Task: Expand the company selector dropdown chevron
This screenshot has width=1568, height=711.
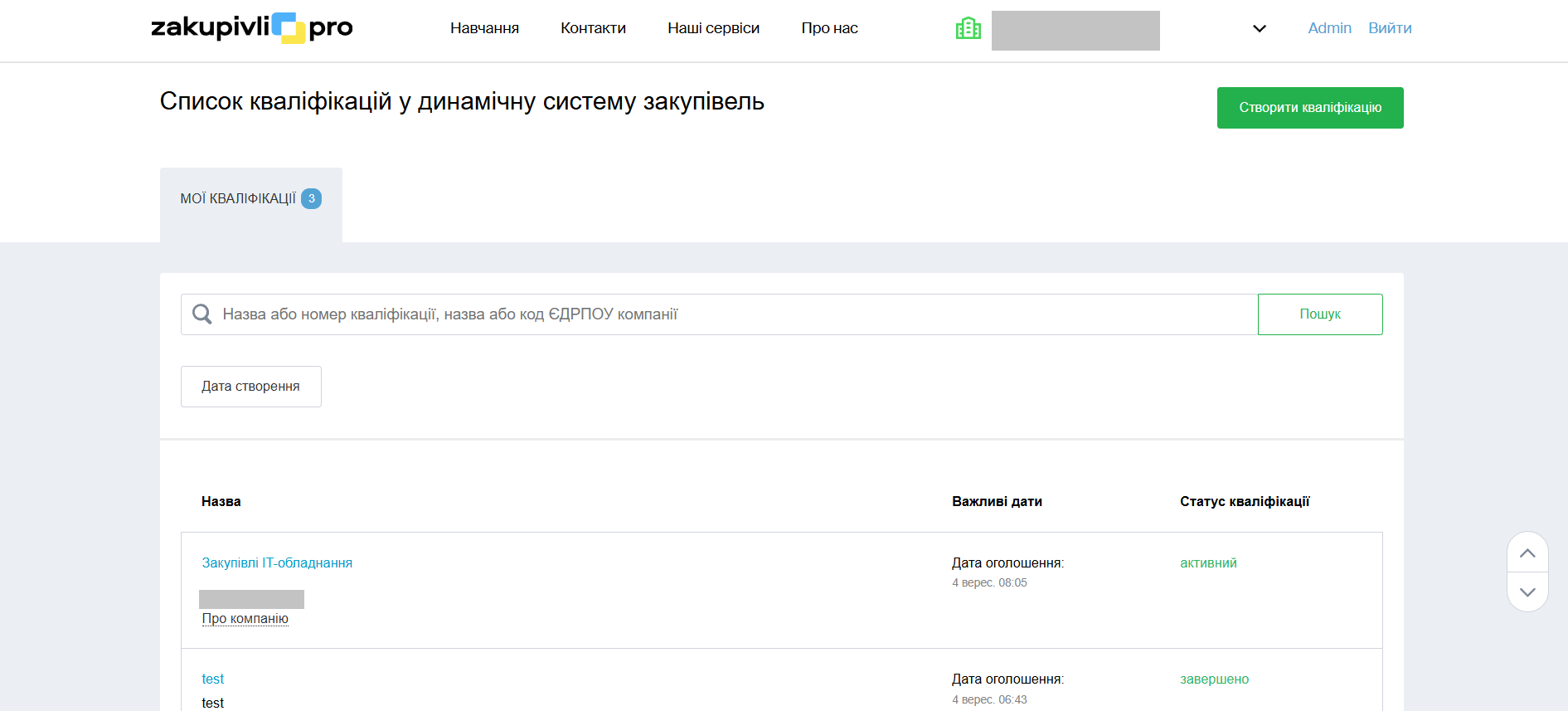Action: coord(1259,29)
